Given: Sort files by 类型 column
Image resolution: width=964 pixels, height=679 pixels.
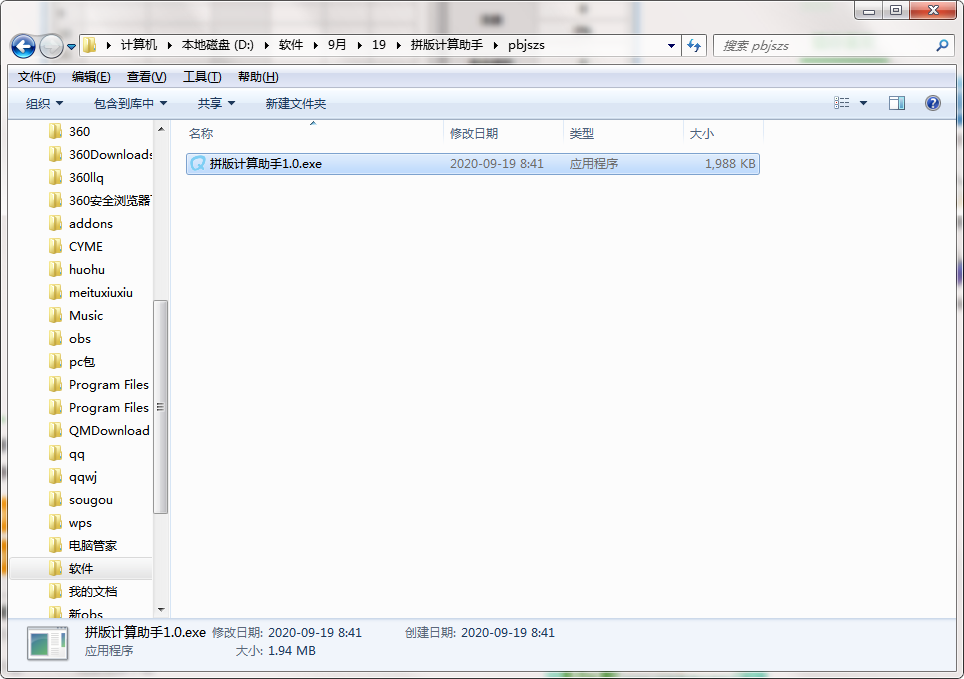Looking at the screenshot, I should pos(623,133).
